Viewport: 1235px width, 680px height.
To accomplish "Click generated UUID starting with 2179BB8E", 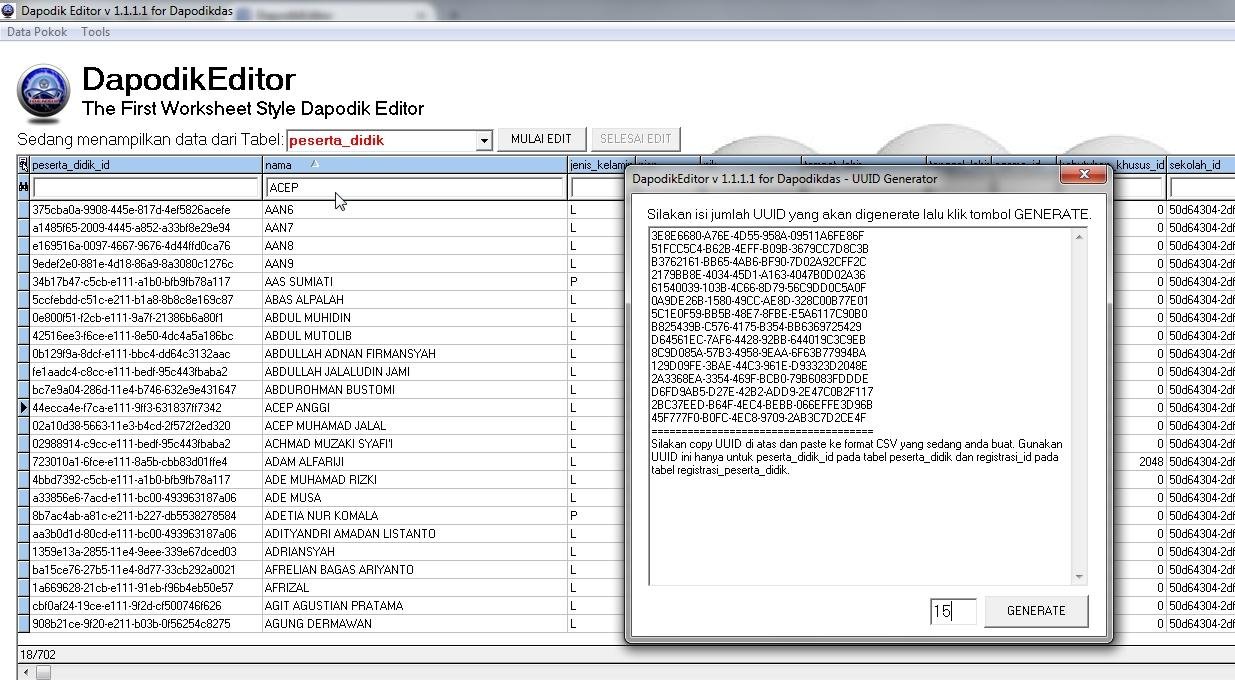I will 758,275.
